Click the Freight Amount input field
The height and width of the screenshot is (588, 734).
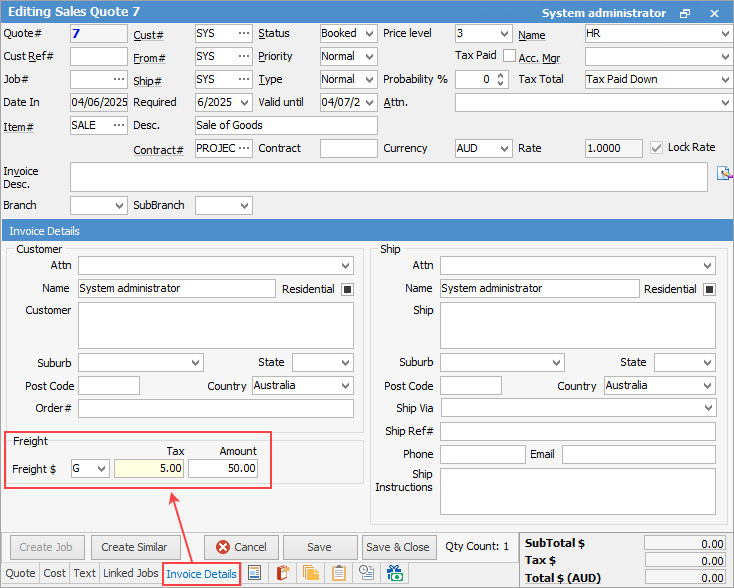pyautogui.click(x=223, y=468)
